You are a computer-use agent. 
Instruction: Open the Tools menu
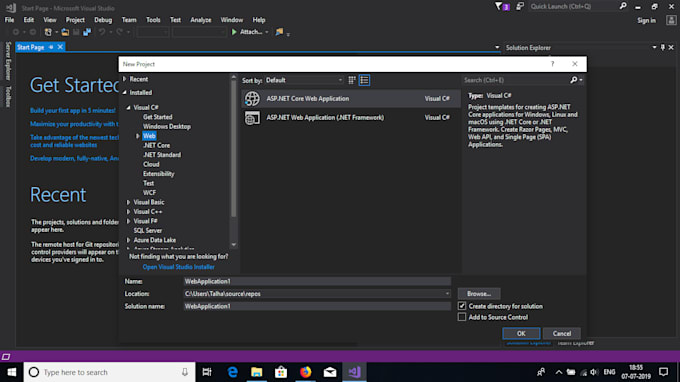153,20
